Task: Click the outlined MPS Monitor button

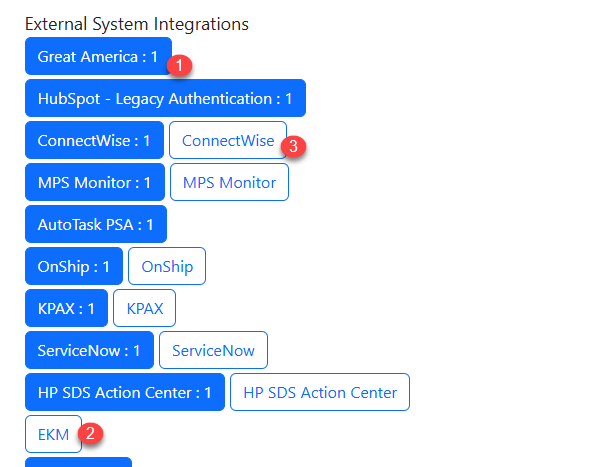Action: point(229,182)
